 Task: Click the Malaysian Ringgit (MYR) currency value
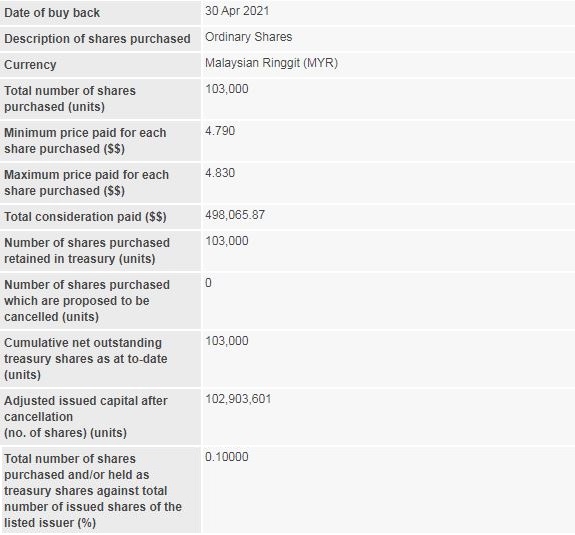271,63
